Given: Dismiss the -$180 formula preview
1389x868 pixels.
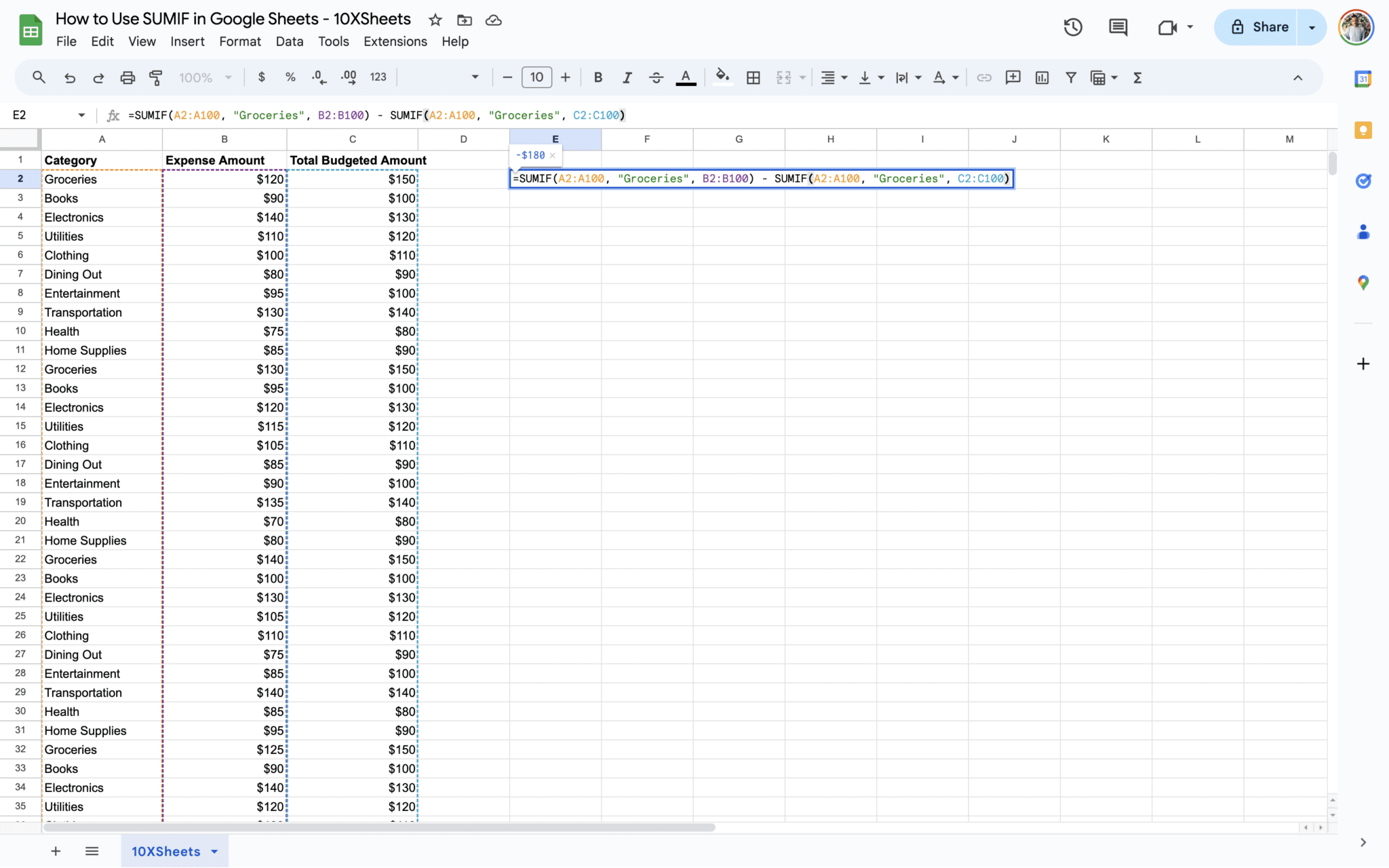Looking at the screenshot, I should click(x=552, y=155).
